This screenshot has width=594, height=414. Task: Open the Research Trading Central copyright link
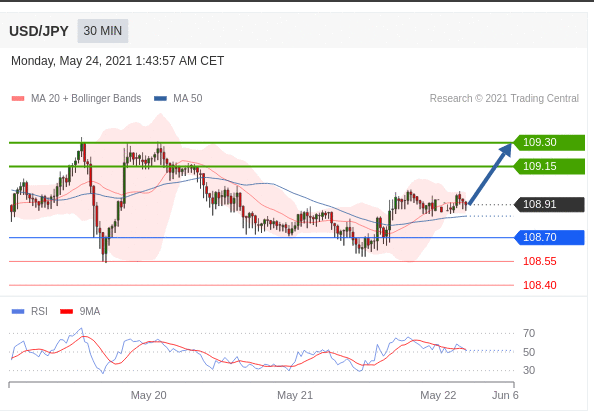(504, 98)
